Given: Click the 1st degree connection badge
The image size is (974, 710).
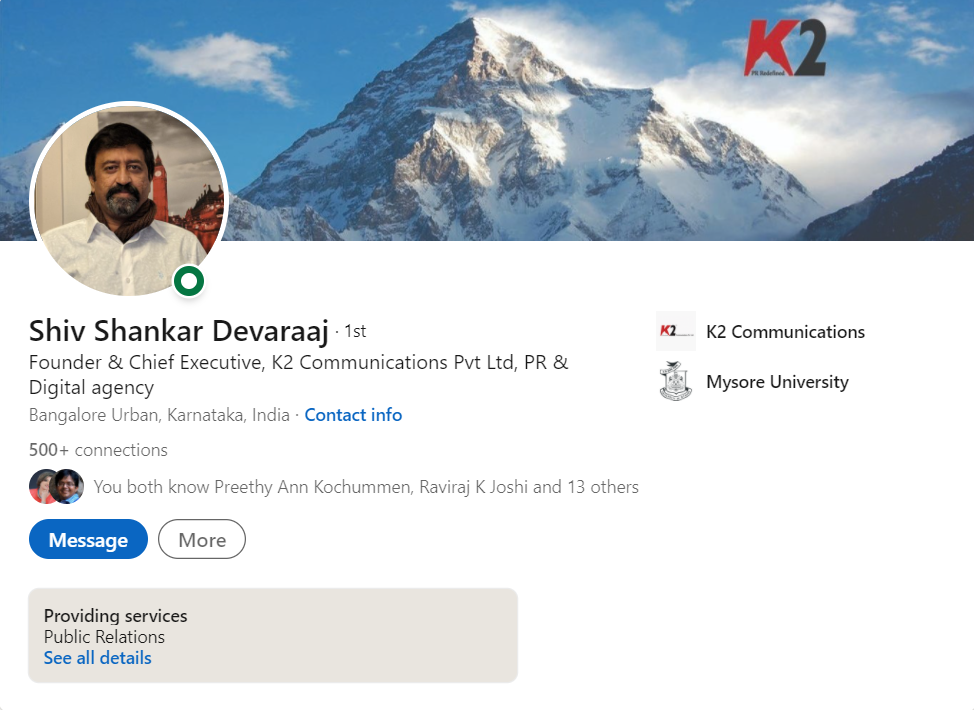Looking at the screenshot, I should [355, 330].
